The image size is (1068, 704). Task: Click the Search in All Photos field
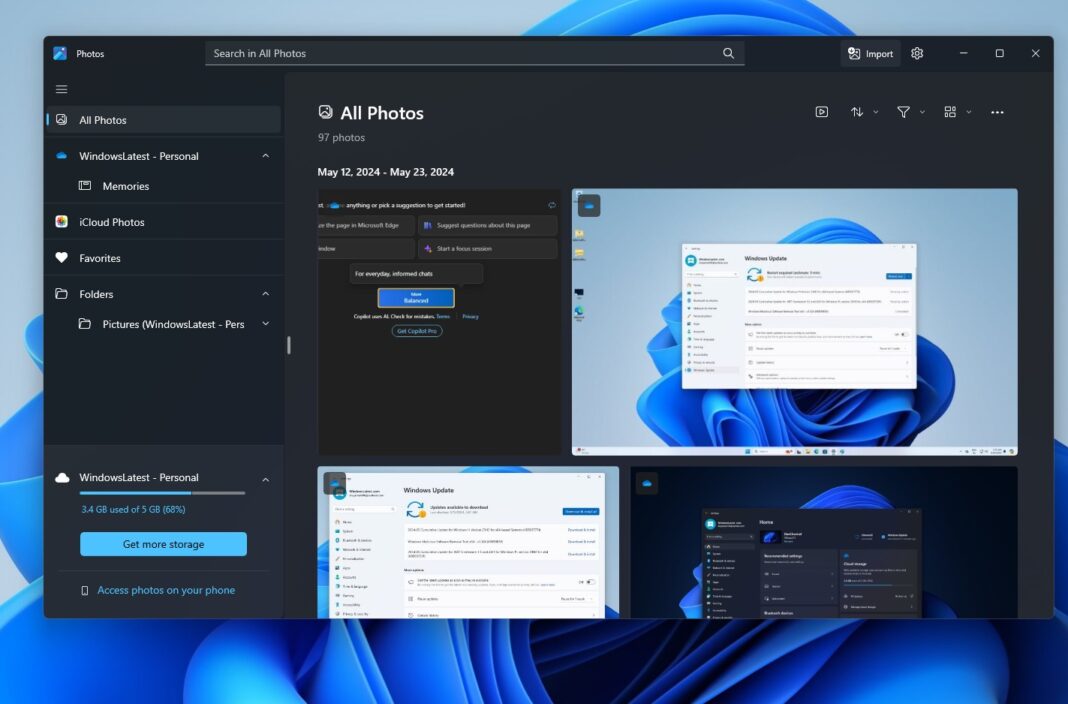coord(470,52)
